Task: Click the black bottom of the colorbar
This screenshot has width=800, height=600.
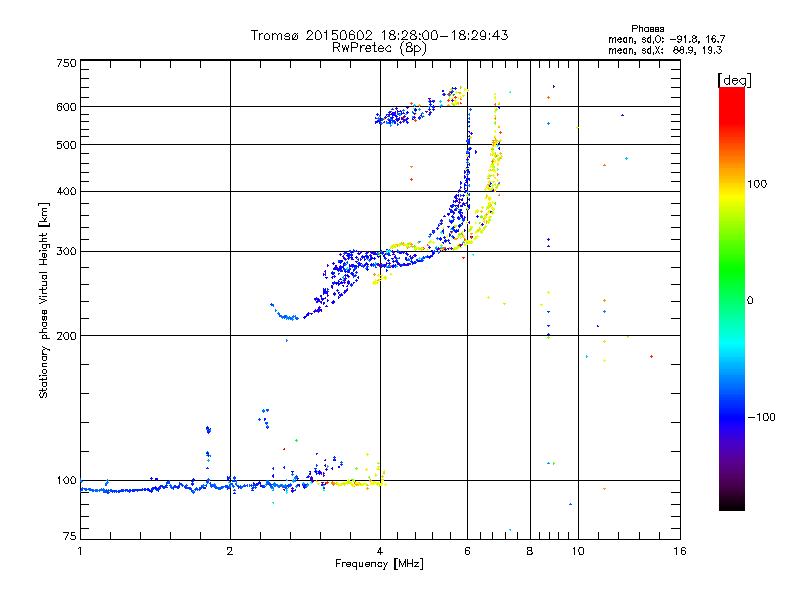Action: [x=732, y=505]
